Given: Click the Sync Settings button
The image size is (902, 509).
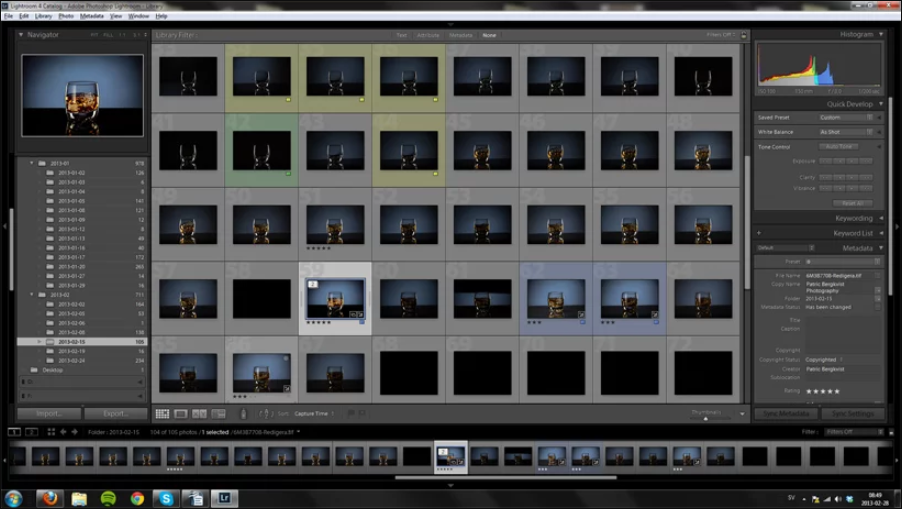Looking at the screenshot, I should 853,414.
